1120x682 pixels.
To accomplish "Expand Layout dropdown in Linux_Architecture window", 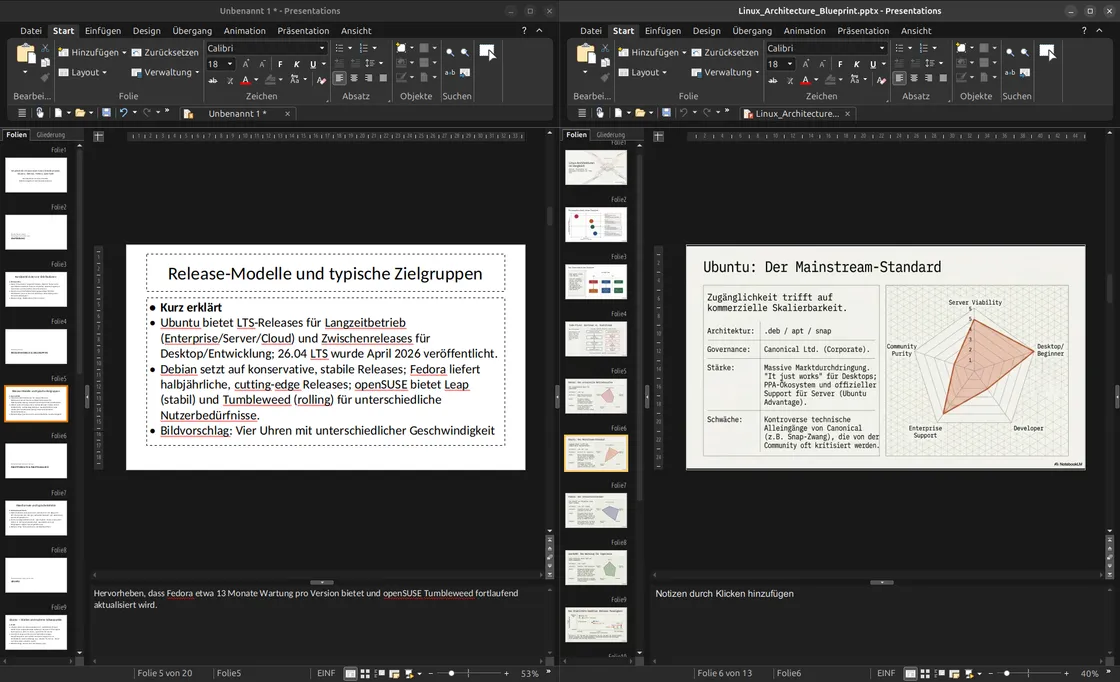I will click(x=664, y=73).
